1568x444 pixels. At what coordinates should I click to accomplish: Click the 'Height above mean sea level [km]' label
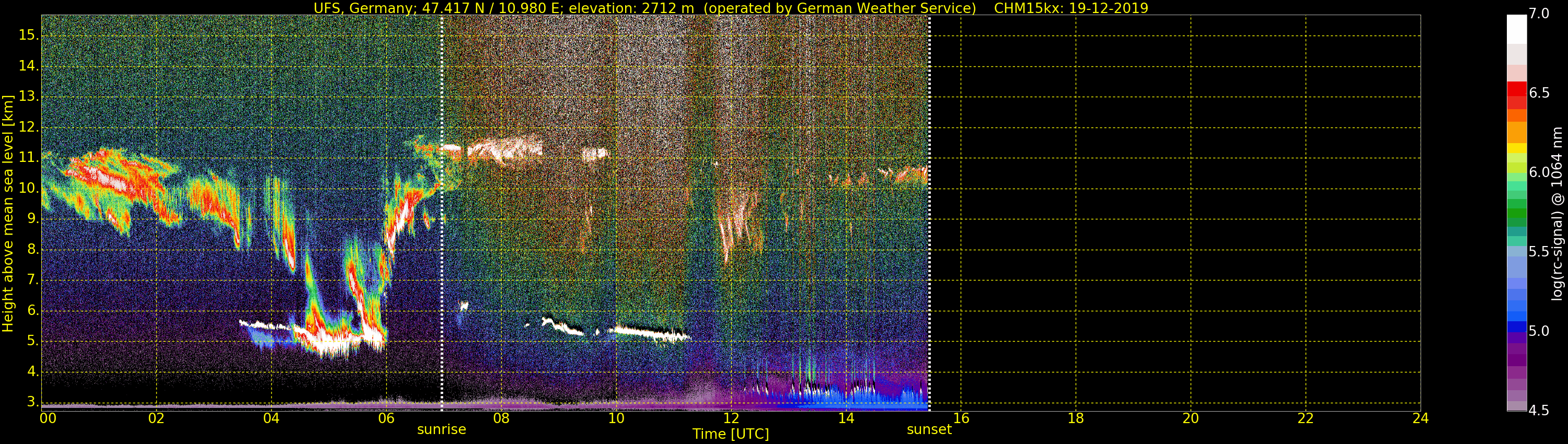8,214
